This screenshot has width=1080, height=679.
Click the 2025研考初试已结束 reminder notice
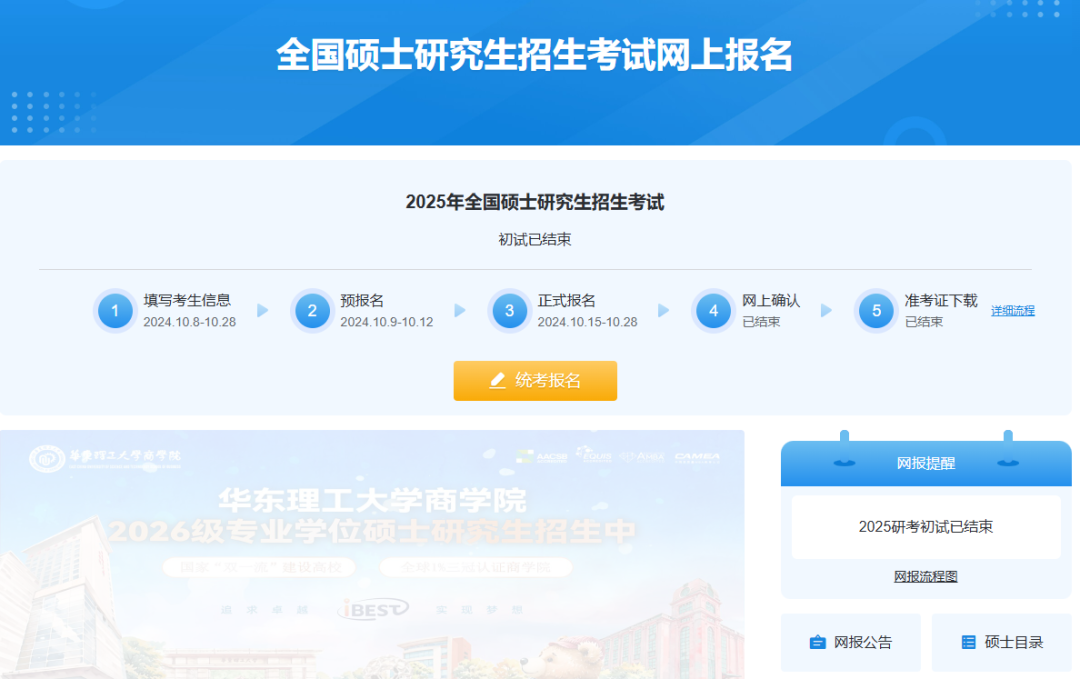[x=925, y=527]
